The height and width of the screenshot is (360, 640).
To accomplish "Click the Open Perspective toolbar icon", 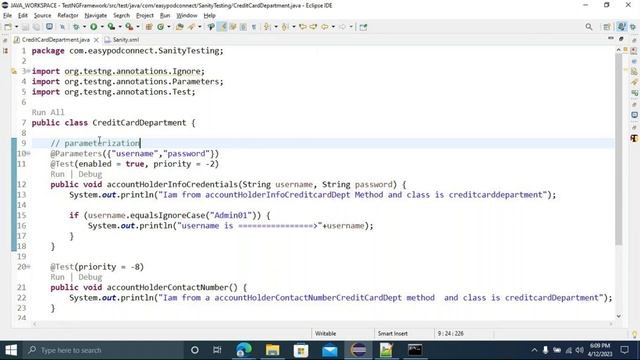I will point(607,27).
